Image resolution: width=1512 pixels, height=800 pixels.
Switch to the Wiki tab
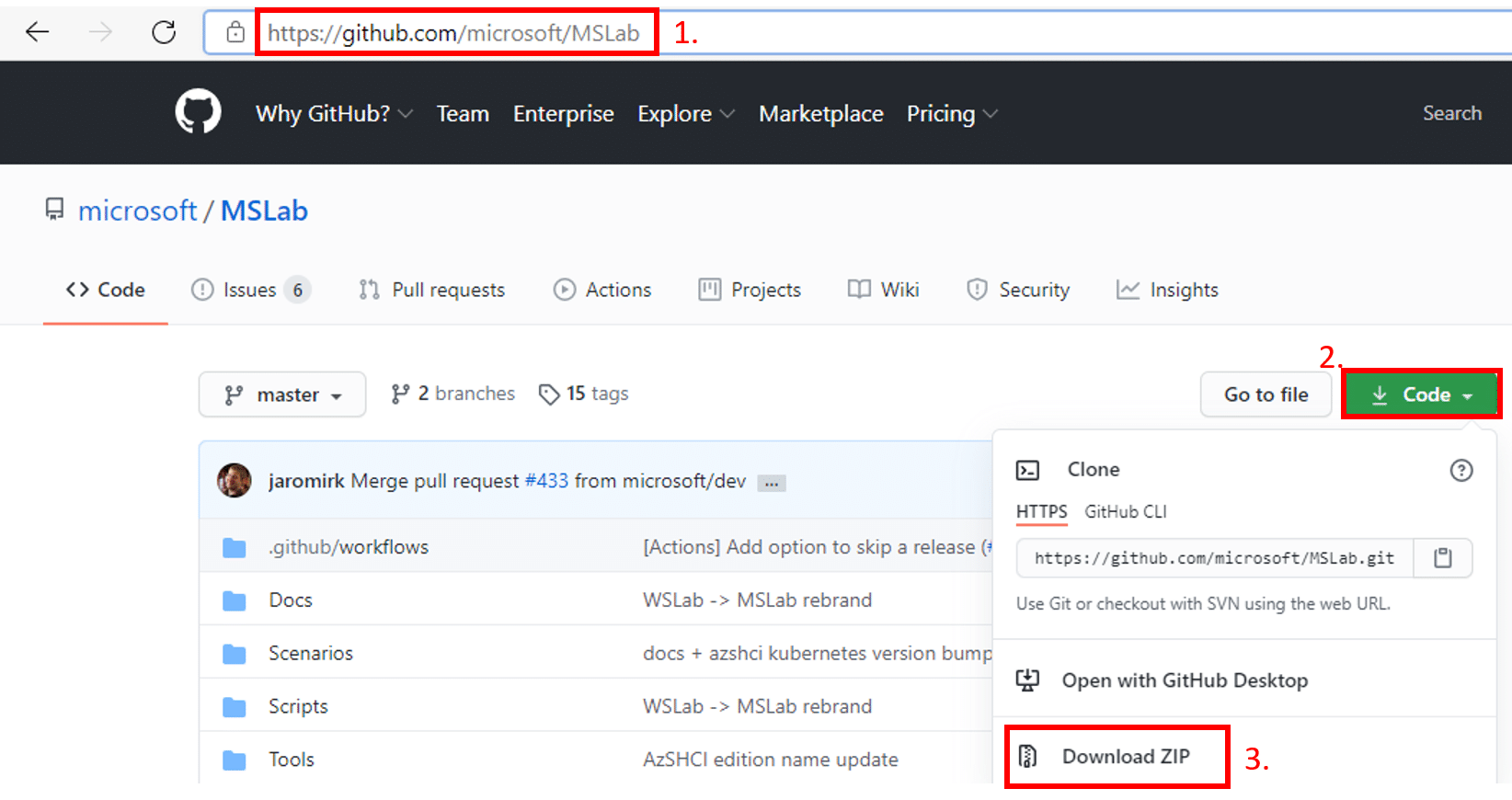[884, 290]
